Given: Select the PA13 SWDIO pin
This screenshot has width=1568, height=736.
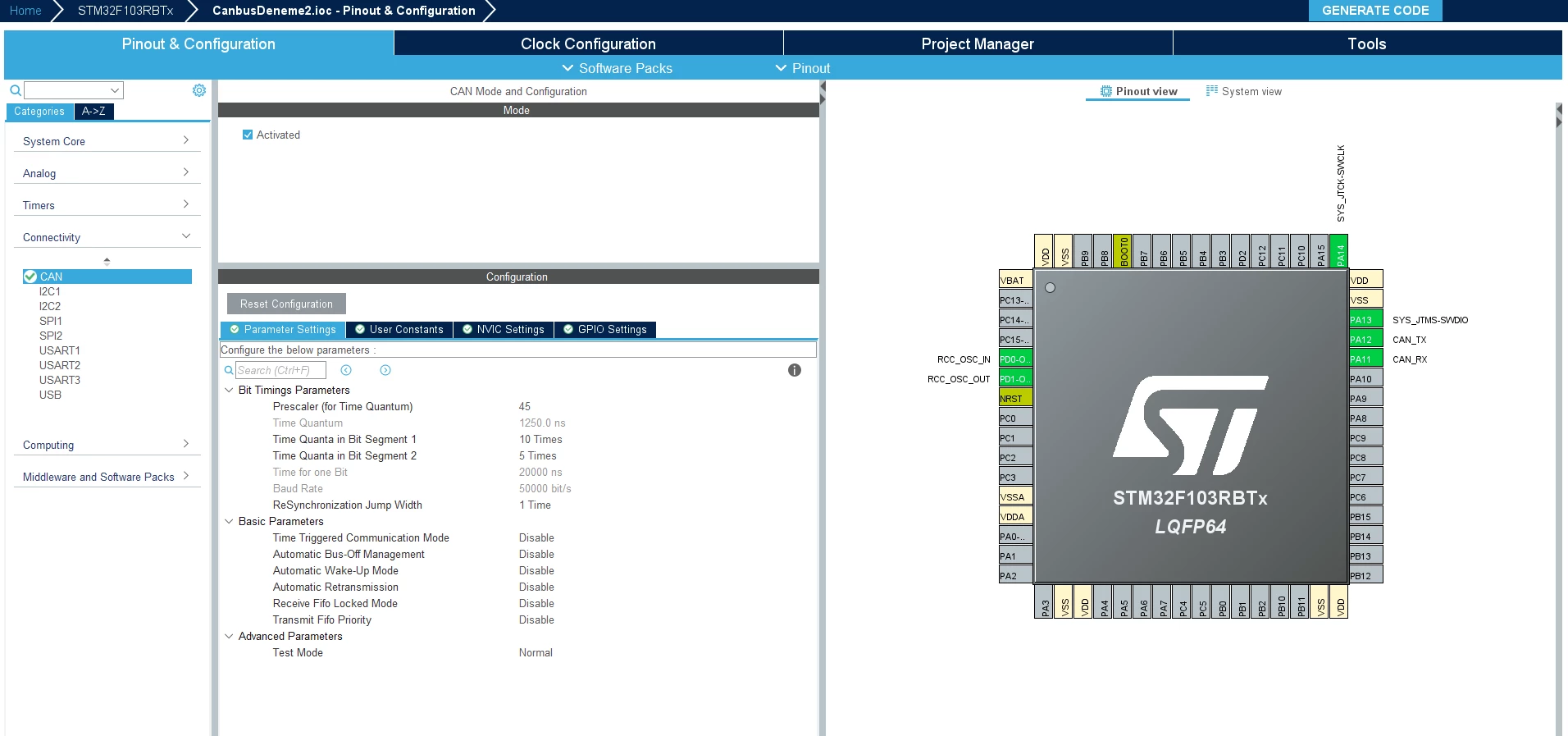Looking at the screenshot, I should [1366, 319].
